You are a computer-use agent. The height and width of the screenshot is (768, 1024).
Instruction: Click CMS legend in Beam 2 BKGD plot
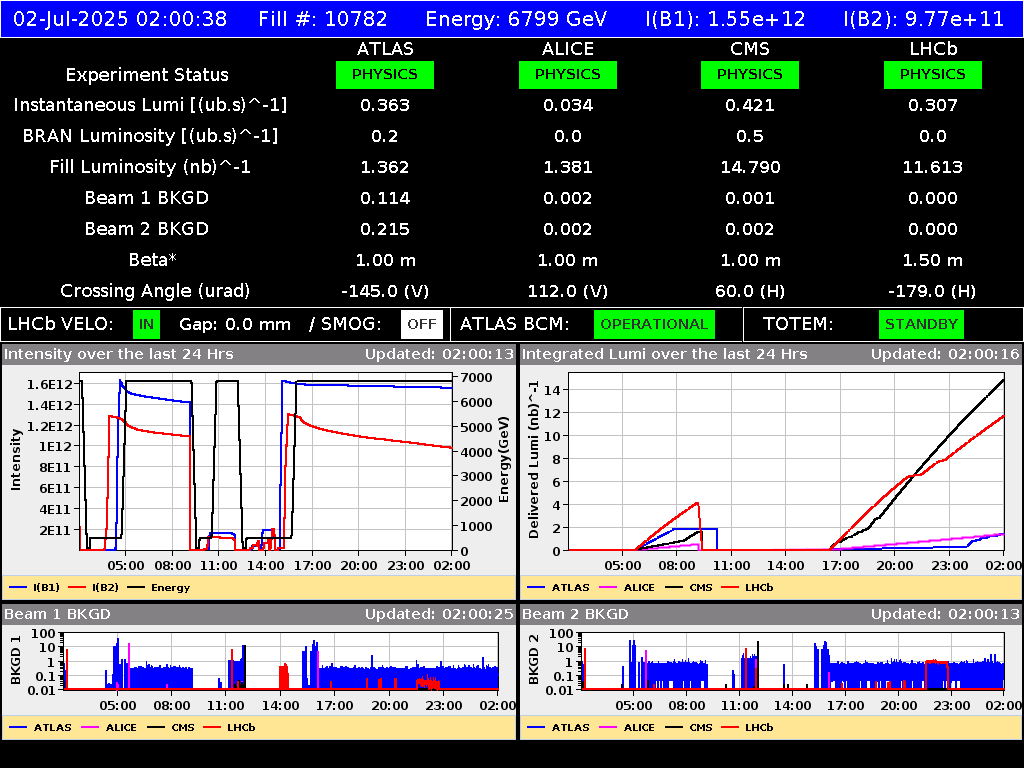click(x=689, y=728)
